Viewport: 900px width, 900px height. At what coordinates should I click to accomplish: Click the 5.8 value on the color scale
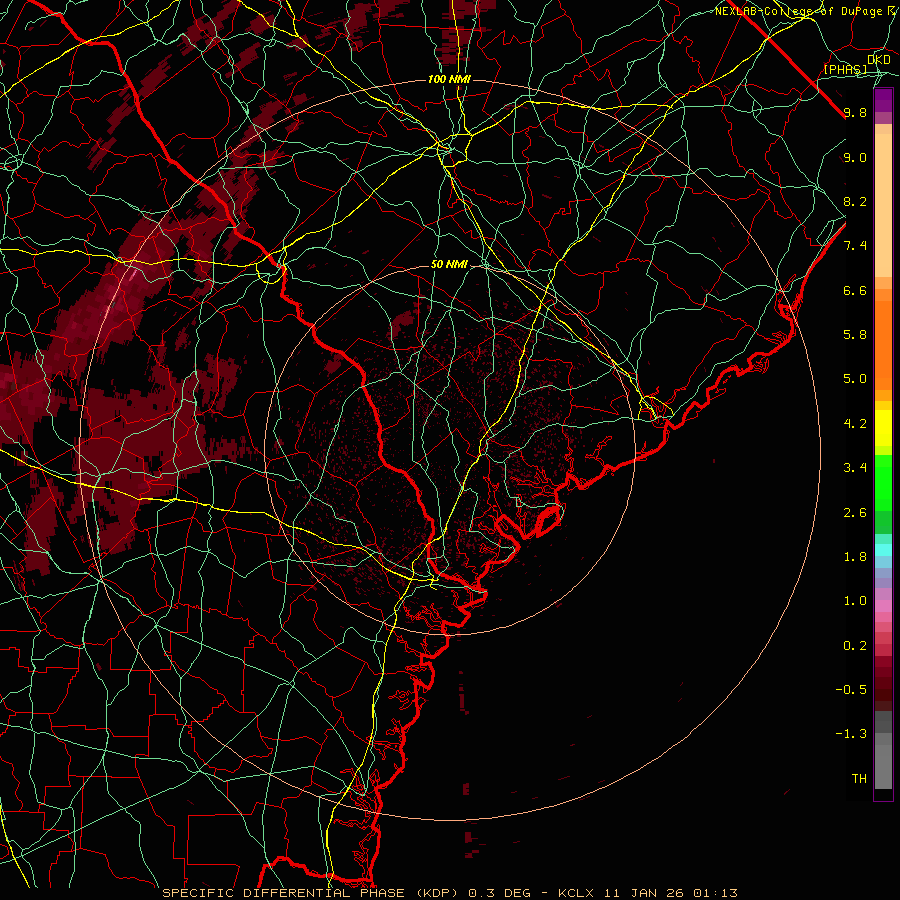click(x=855, y=335)
